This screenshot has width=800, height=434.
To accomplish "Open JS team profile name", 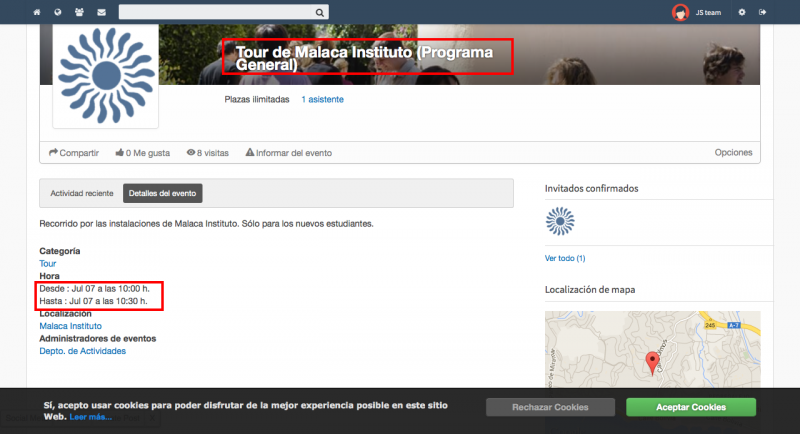I will [x=708, y=13].
